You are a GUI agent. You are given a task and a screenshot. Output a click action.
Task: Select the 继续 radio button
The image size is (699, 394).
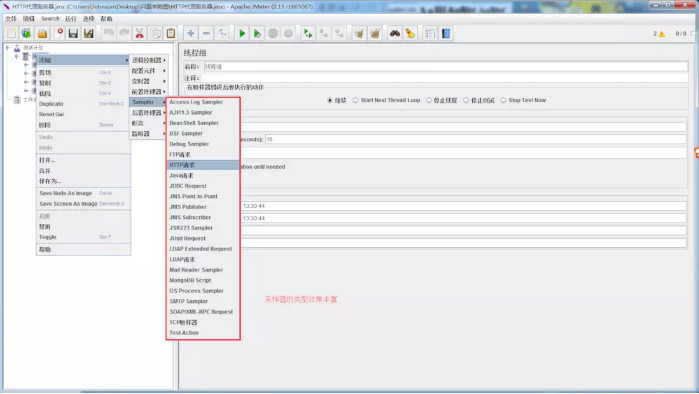pyautogui.click(x=330, y=100)
